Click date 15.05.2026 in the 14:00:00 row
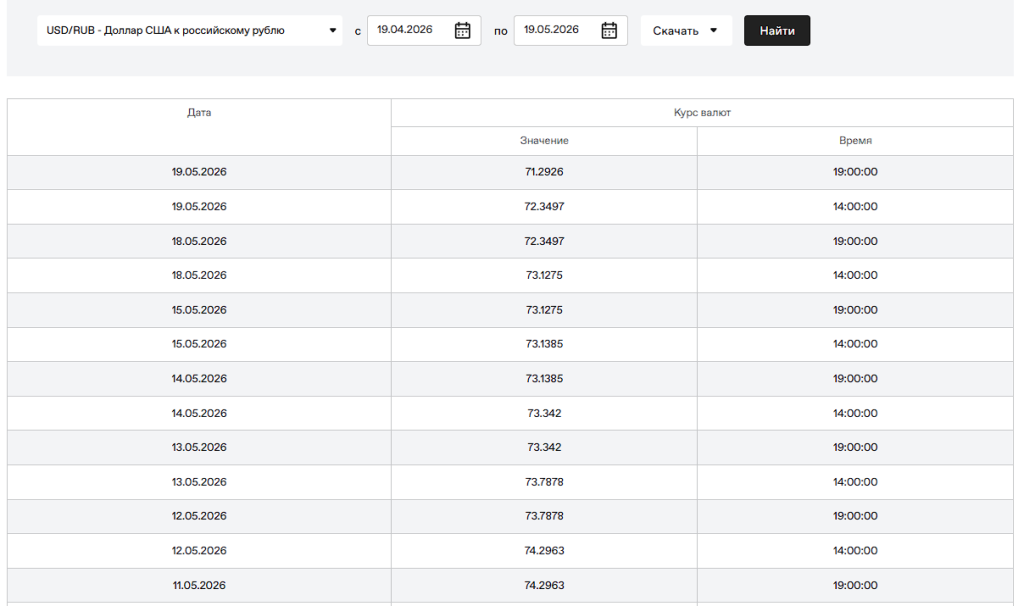1024x606 pixels. pyautogui.click(x=199, y=343)
